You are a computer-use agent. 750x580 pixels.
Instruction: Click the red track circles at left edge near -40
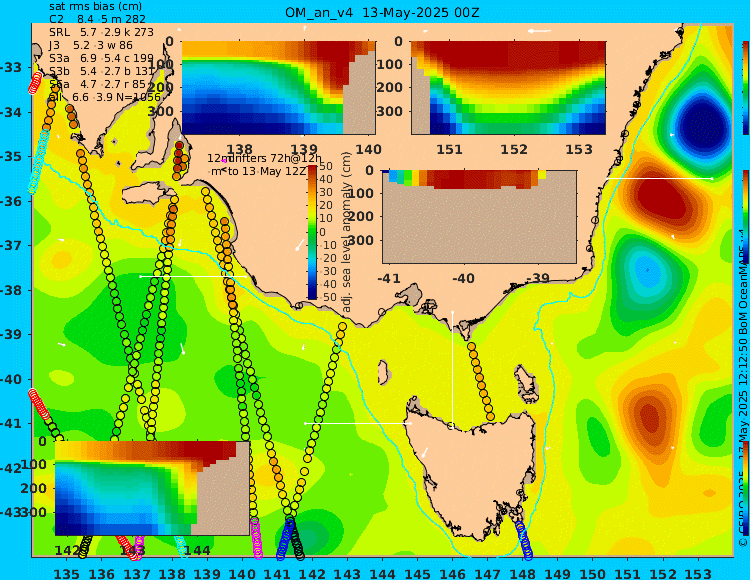click(x=39, y=405)
